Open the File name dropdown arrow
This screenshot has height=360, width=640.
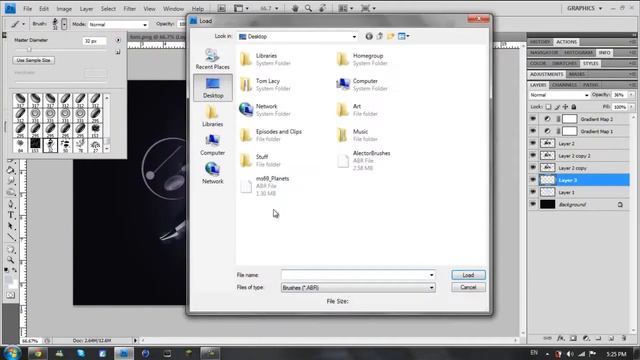coord(431,275)
